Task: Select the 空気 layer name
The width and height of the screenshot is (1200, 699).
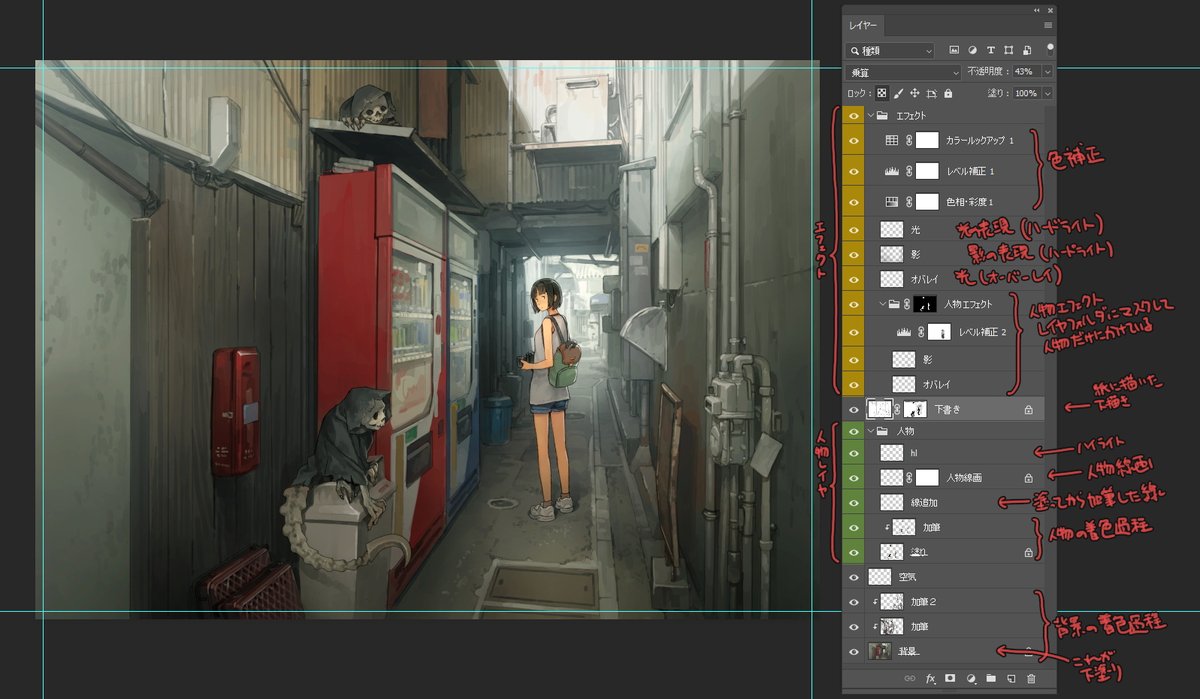Action: 907,577
